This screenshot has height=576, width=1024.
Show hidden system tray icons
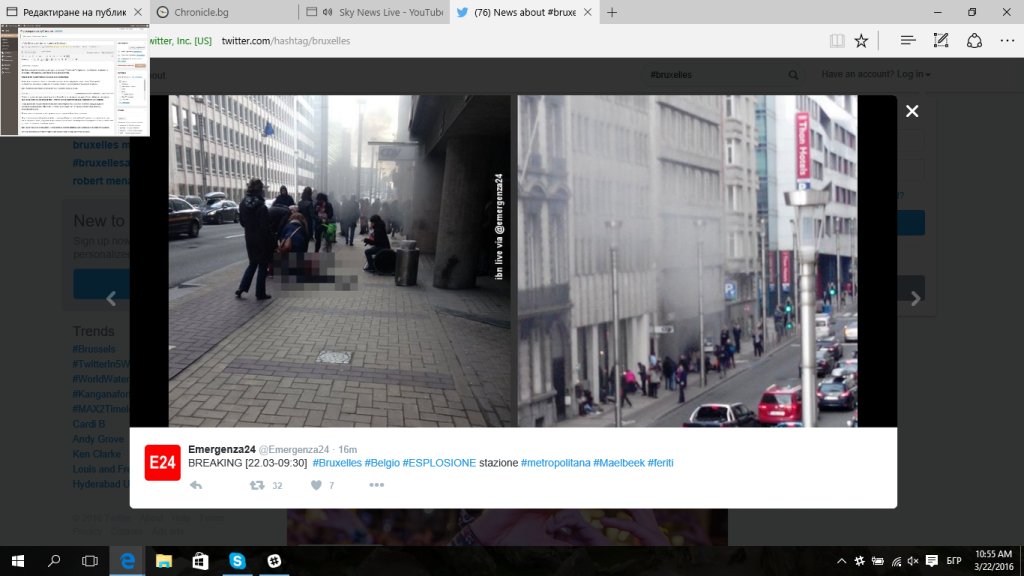tap(841, 561)
